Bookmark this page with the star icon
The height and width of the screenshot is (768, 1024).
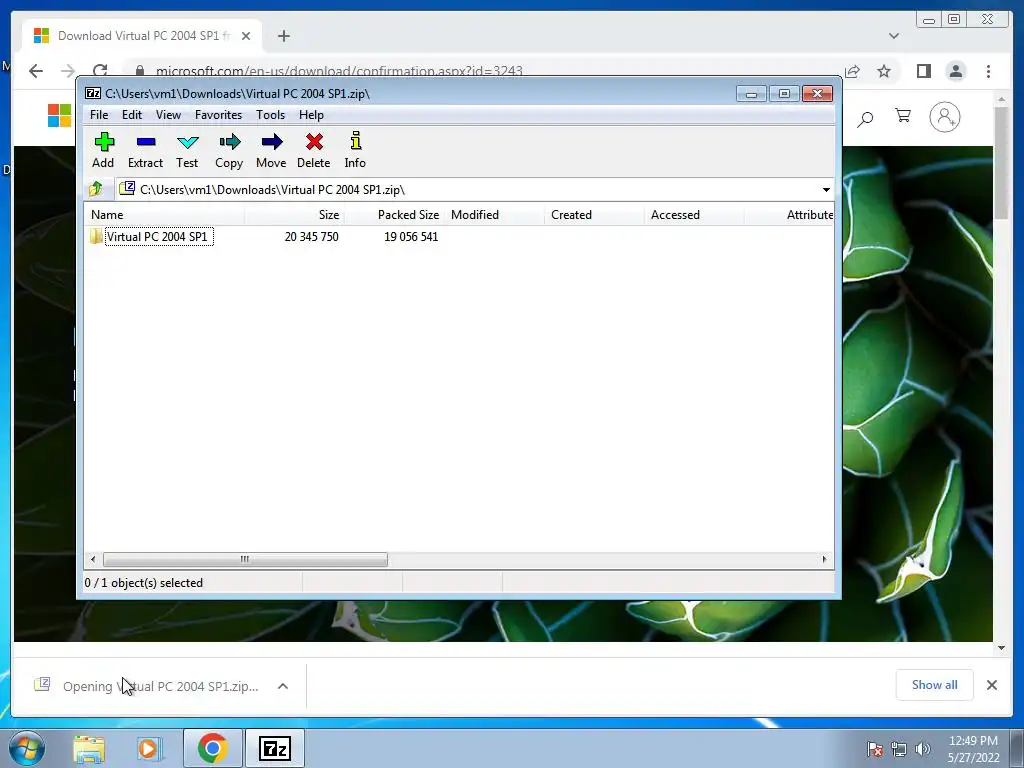(884, 71)
